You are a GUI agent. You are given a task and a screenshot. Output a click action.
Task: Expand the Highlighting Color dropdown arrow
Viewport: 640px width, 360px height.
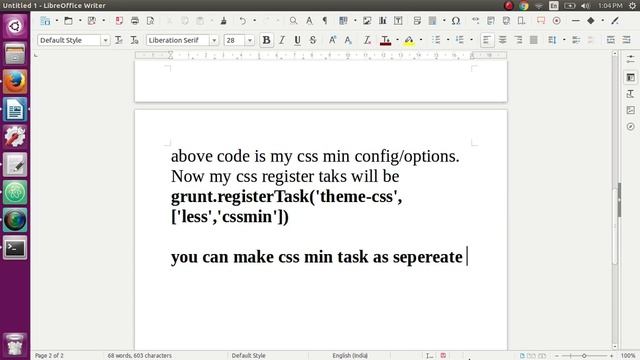[x=421, y=40]
